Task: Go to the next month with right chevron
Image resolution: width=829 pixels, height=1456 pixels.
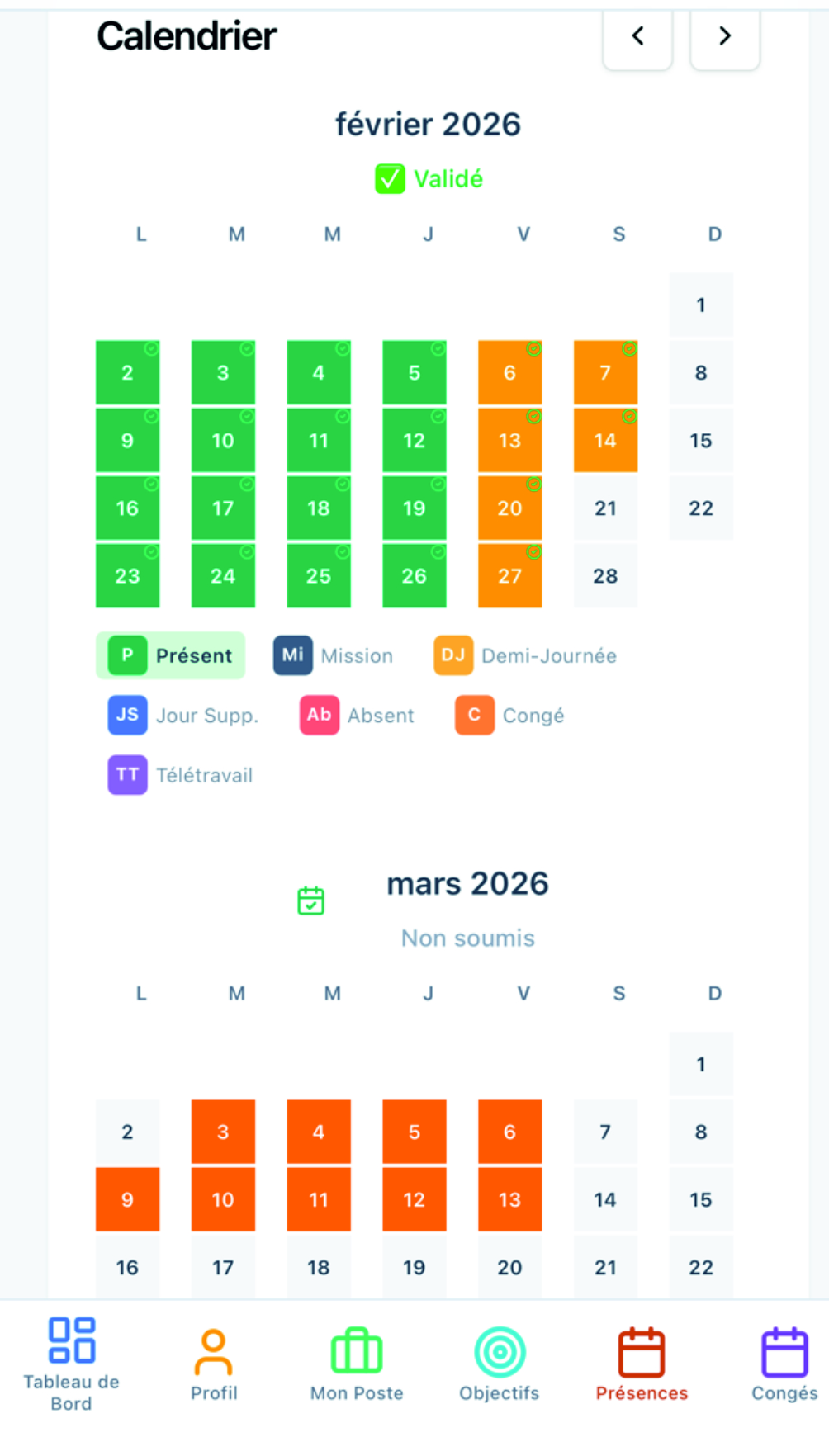Action: 724,36
